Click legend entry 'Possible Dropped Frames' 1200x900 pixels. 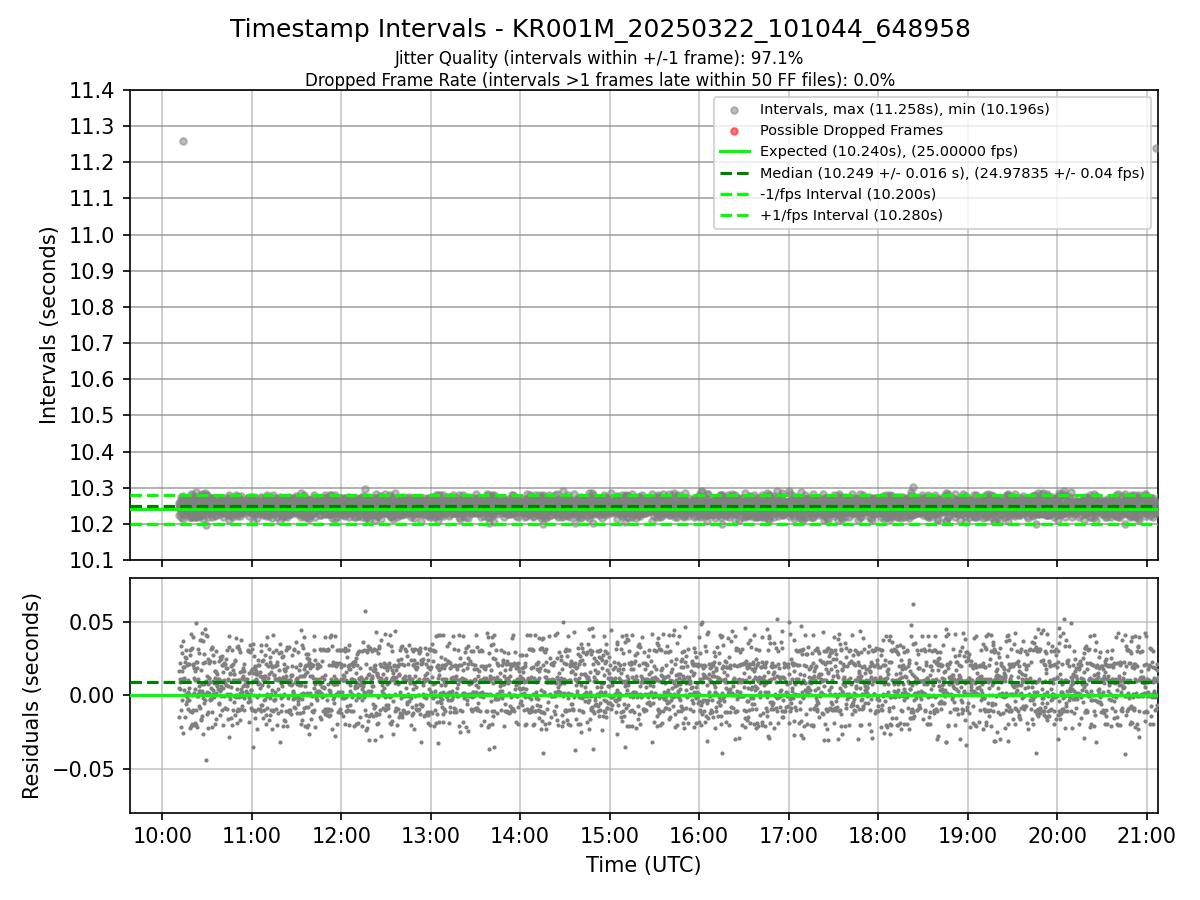point(851,130)
